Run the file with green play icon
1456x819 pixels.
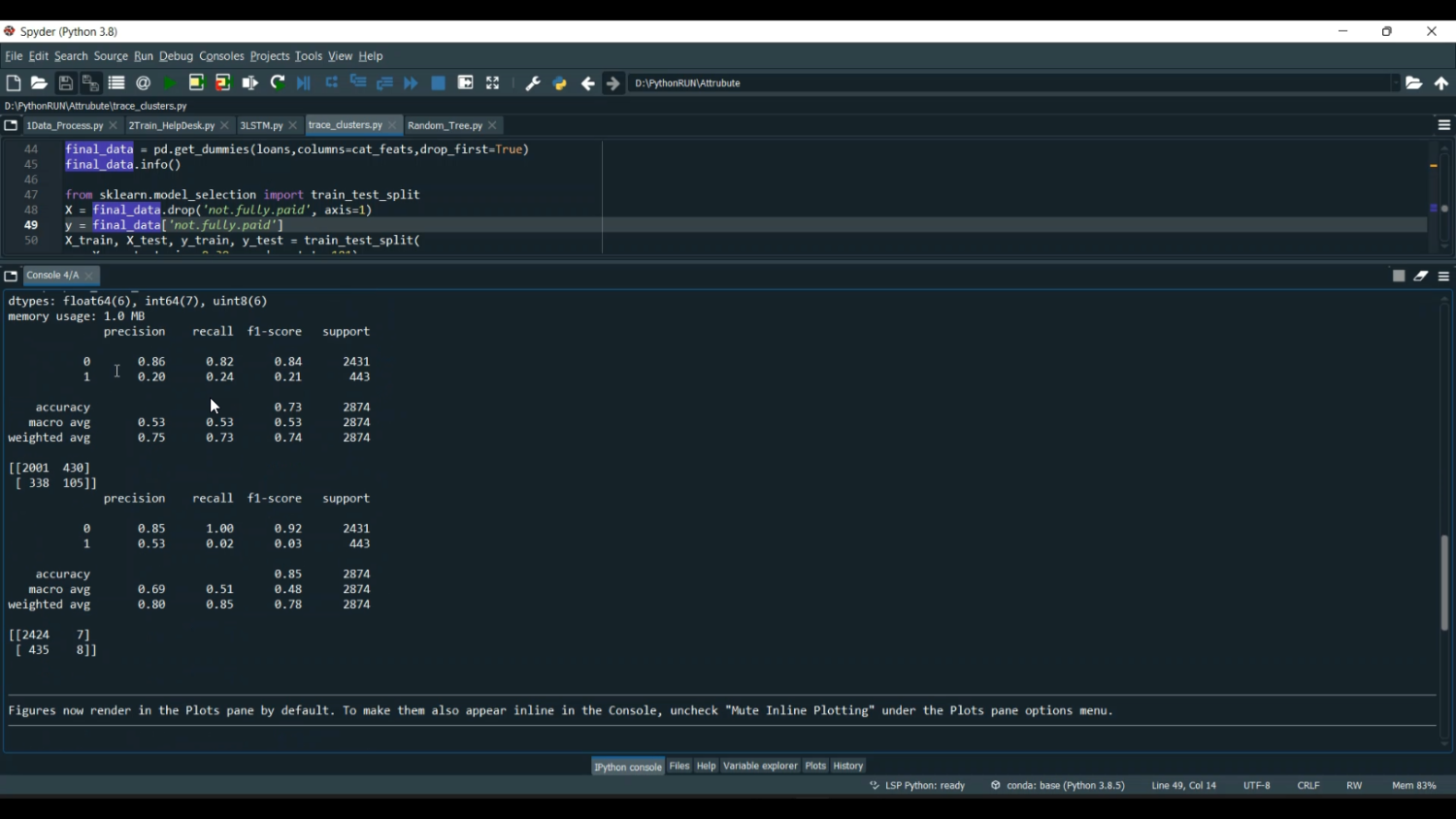pos(170,83)
